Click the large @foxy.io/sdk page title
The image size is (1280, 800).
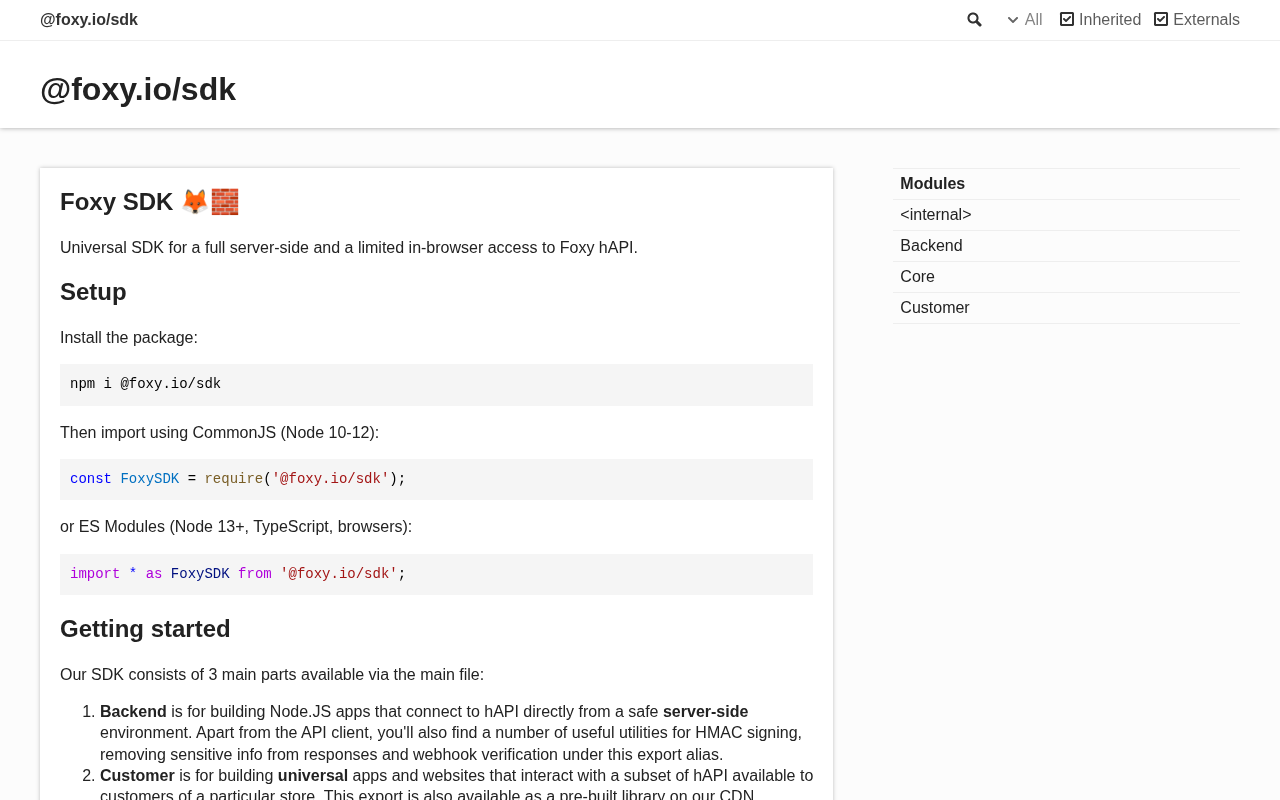(138, 89)
